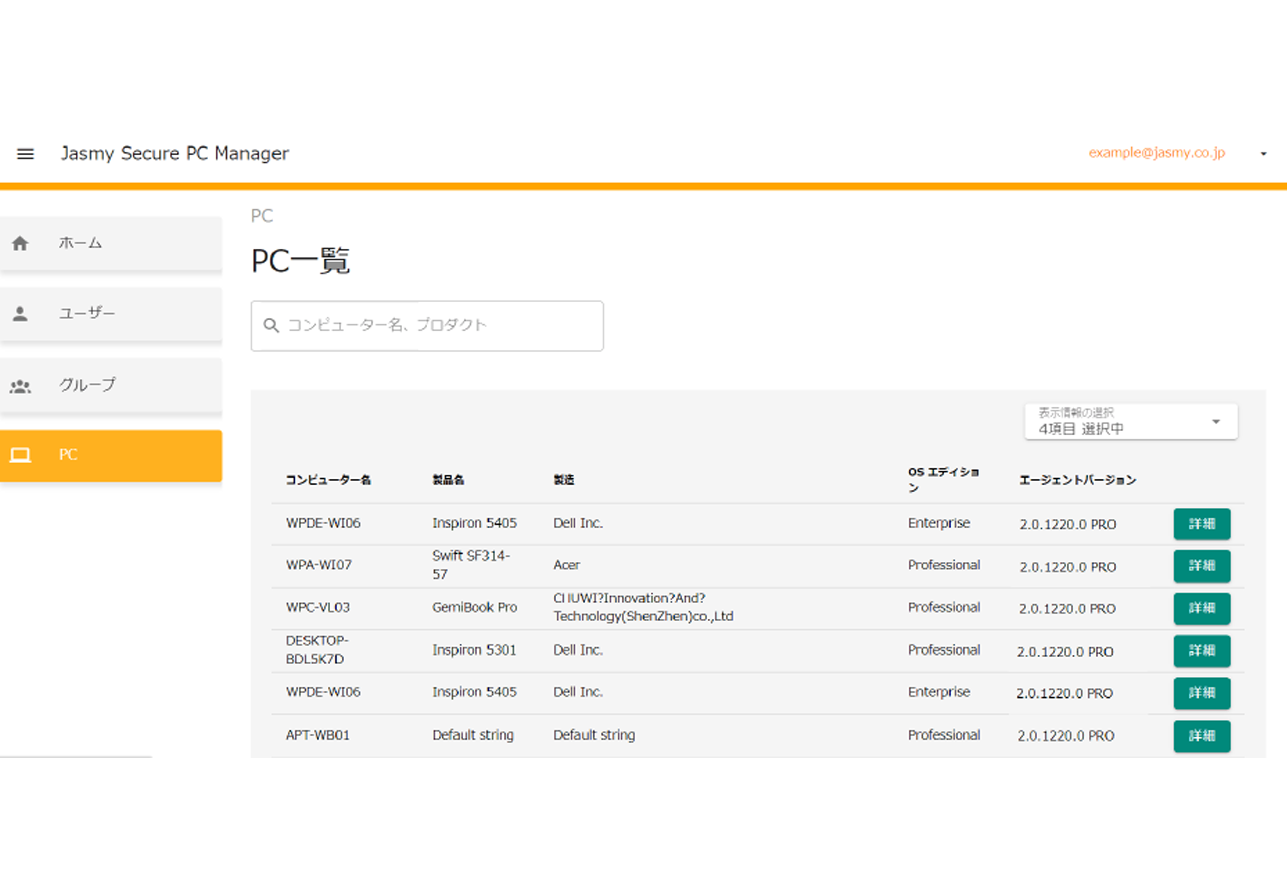This screenshot has width=1287, height=886.
Task: Click the コンピューター名 column header
Action: coord(329,480)
